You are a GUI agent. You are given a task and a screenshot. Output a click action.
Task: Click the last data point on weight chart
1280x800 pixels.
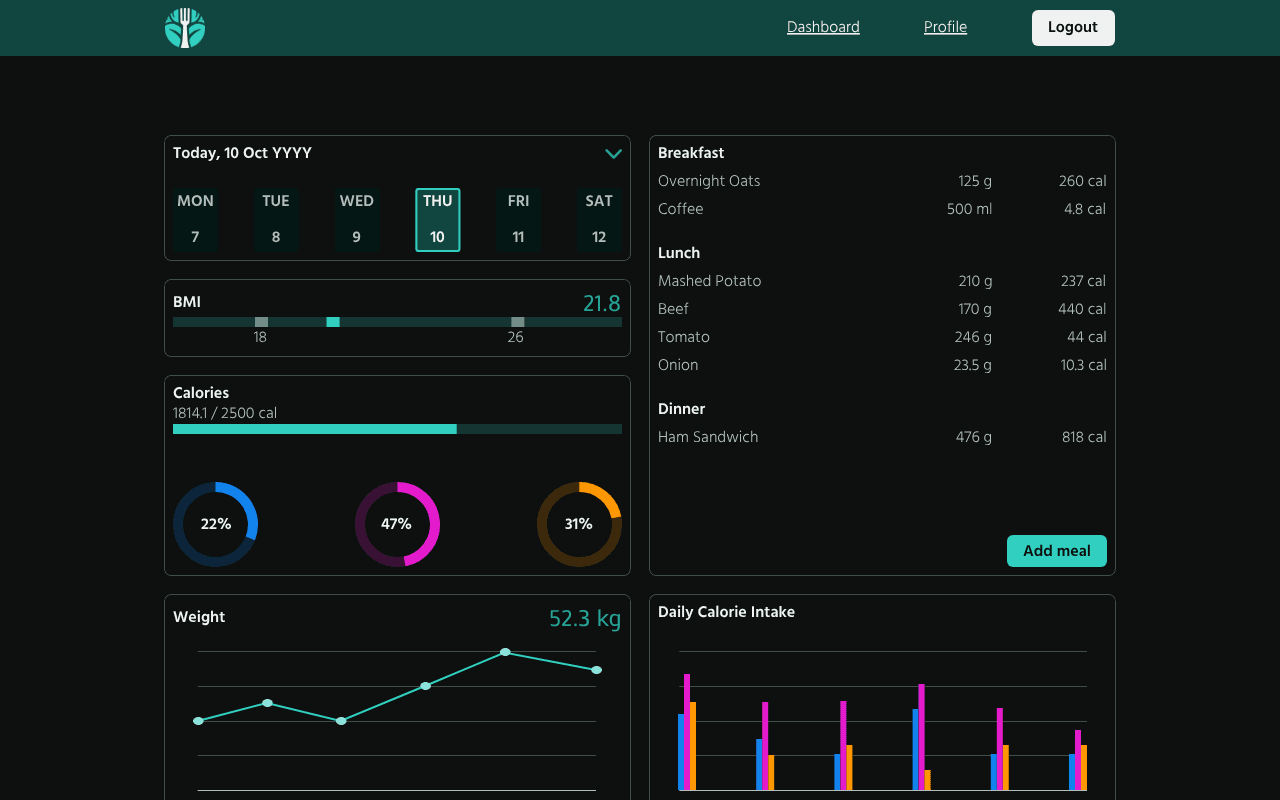pyautogui.click(x=597, y=670)
